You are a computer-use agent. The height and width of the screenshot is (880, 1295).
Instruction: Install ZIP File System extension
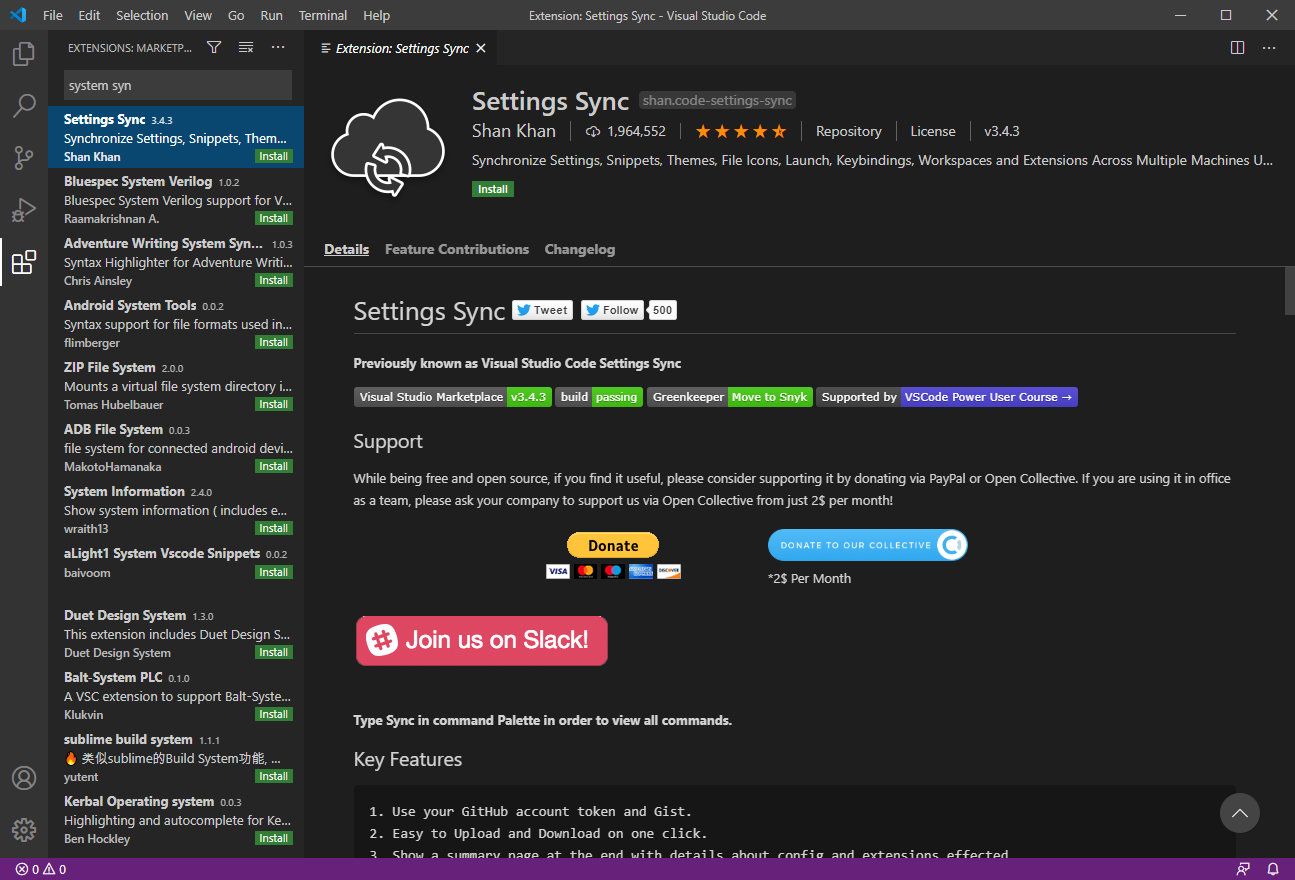274,404
